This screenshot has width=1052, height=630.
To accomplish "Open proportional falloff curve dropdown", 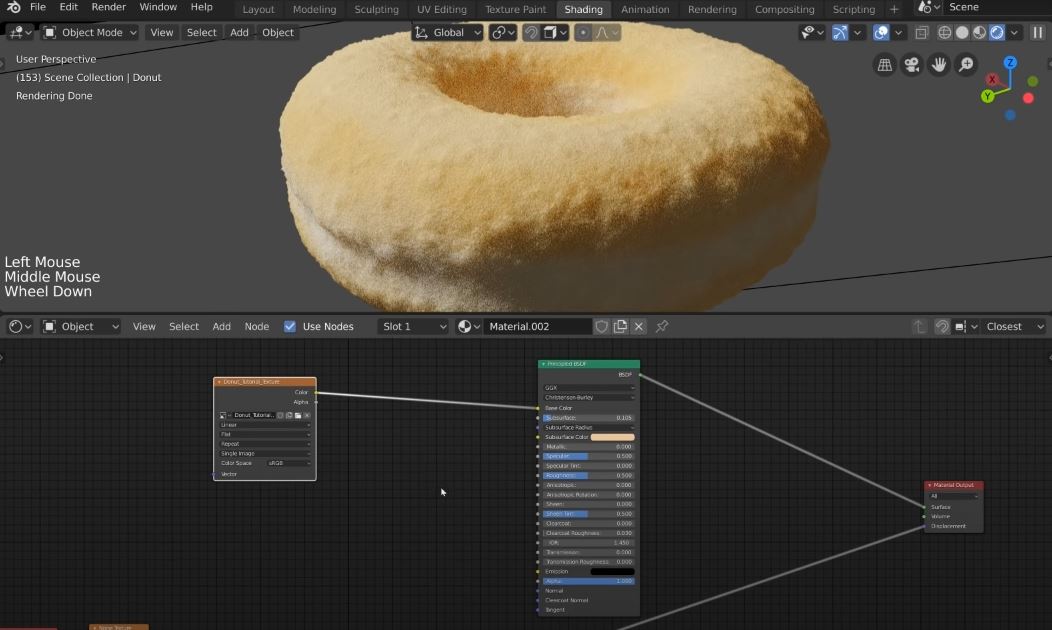I will coord(607,32).
